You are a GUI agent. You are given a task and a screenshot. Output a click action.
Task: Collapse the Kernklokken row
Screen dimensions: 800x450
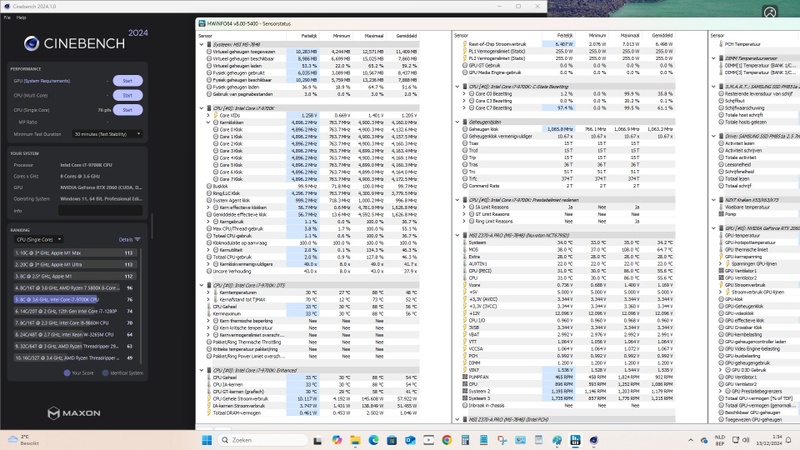click(208, 122)
